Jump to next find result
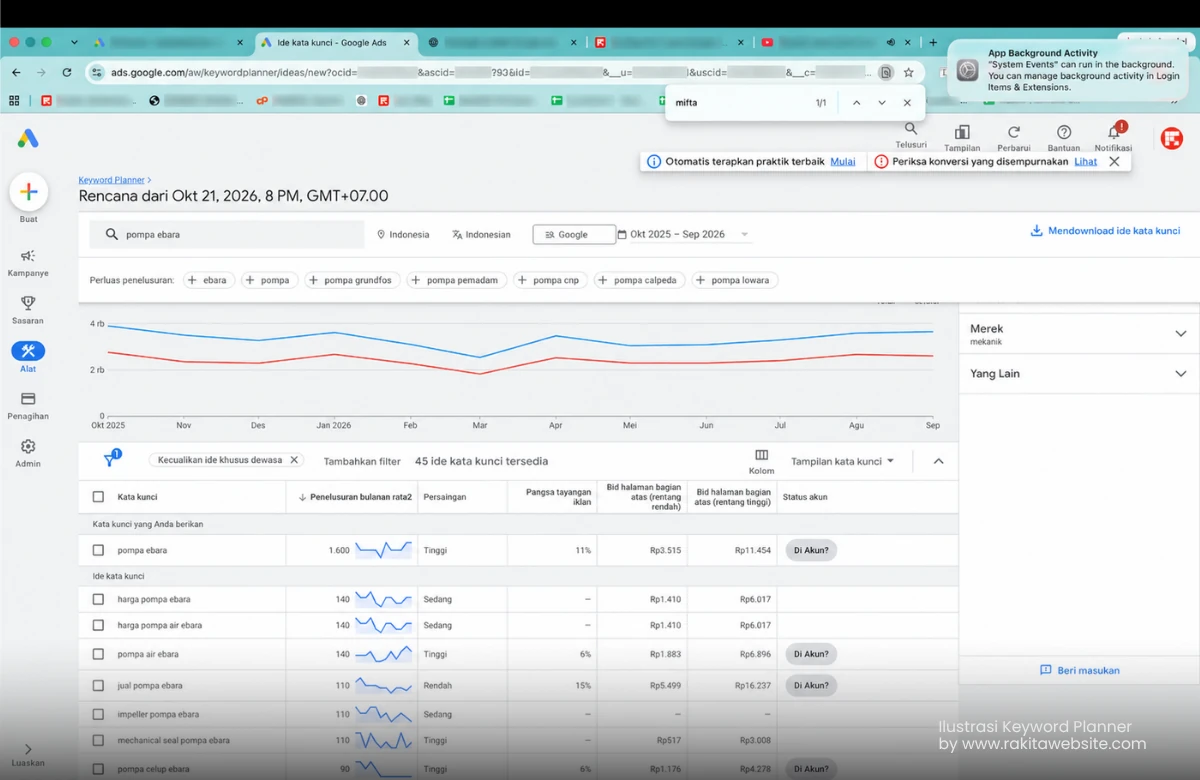This screenshot has height=780, width=1200. (882, 103)
